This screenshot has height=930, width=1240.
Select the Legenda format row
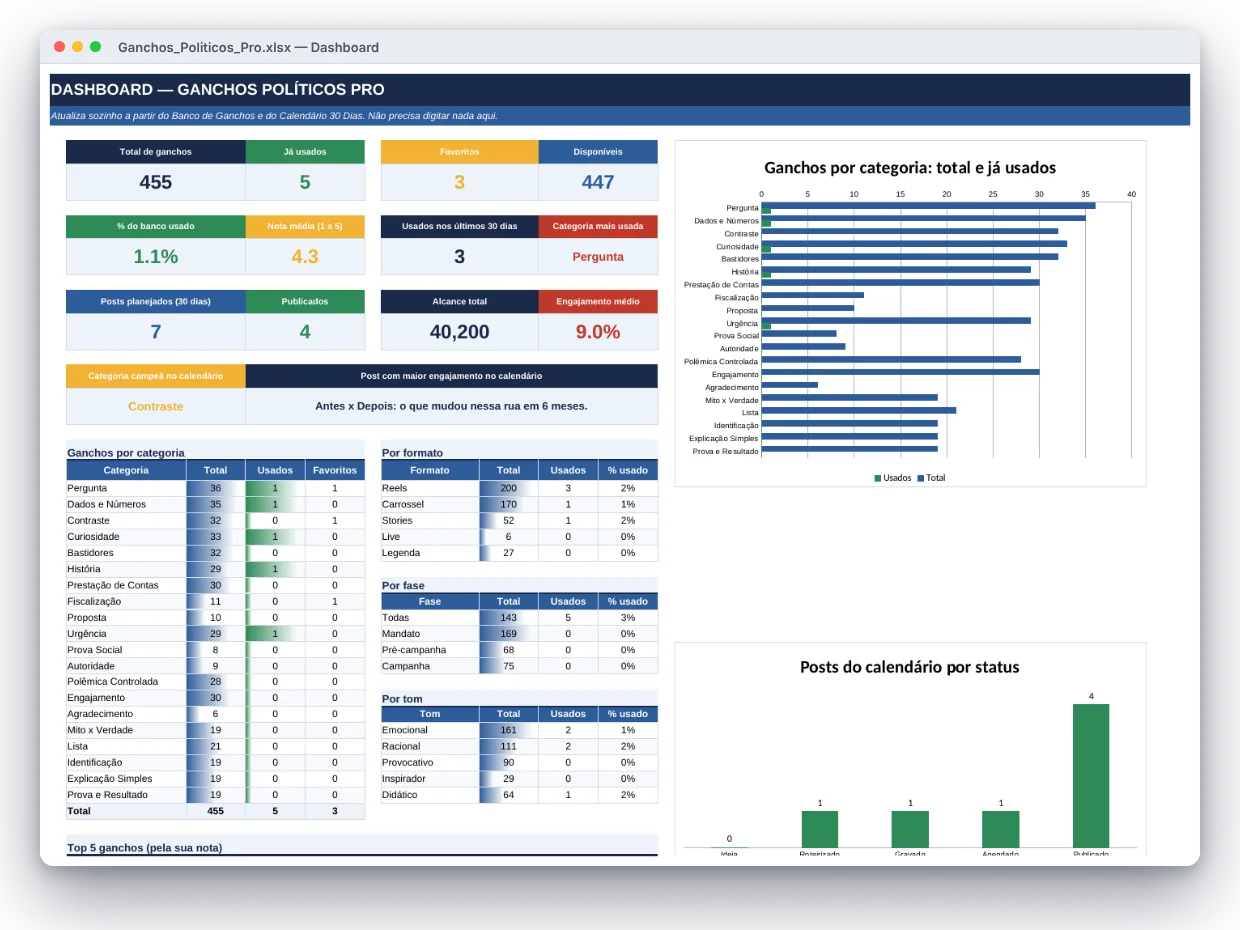(x=519, y=553)
